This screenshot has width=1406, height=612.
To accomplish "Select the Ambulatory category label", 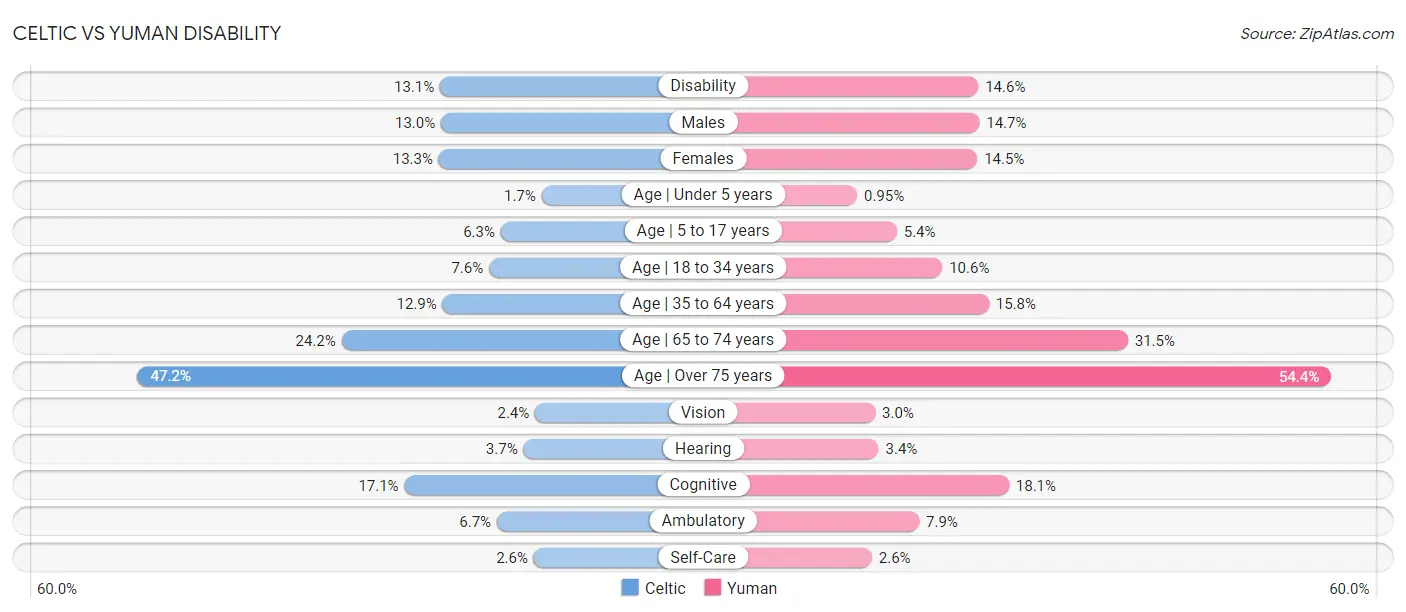I will click(703, 521).
